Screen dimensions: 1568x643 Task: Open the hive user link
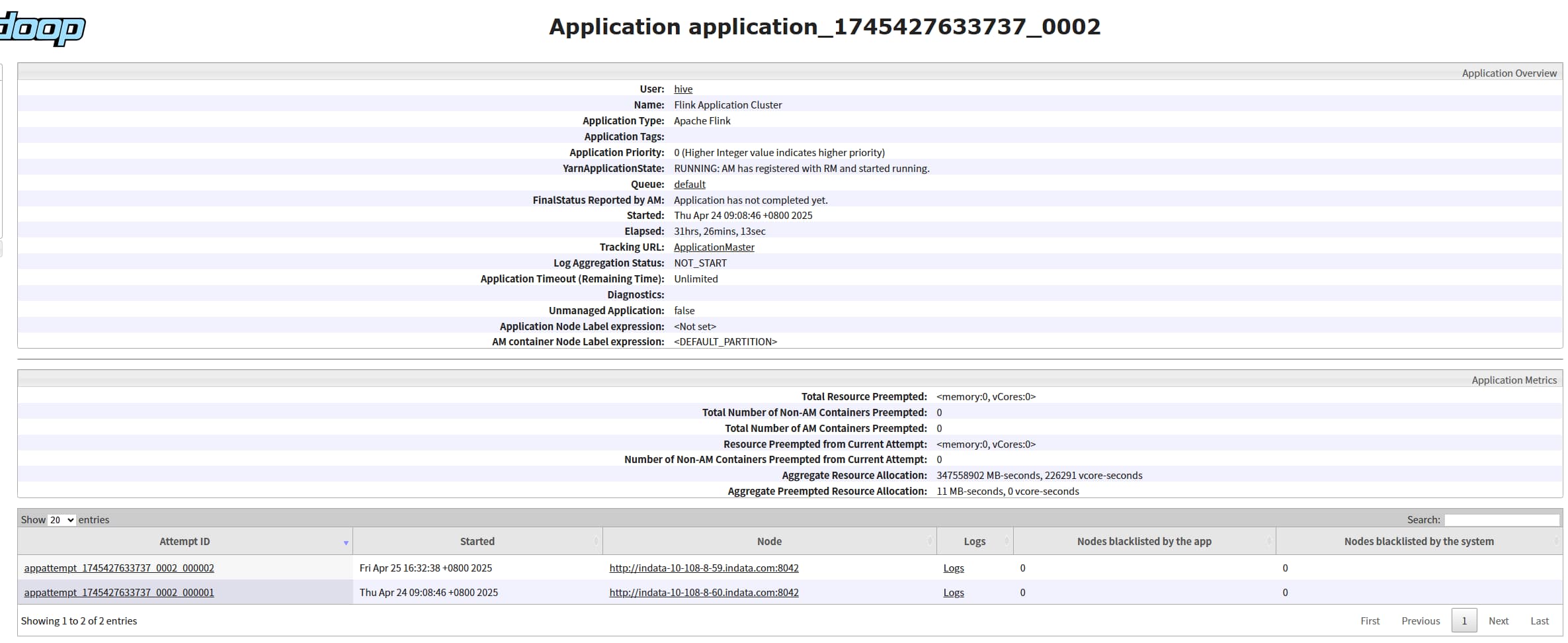(x=683, y=89)
